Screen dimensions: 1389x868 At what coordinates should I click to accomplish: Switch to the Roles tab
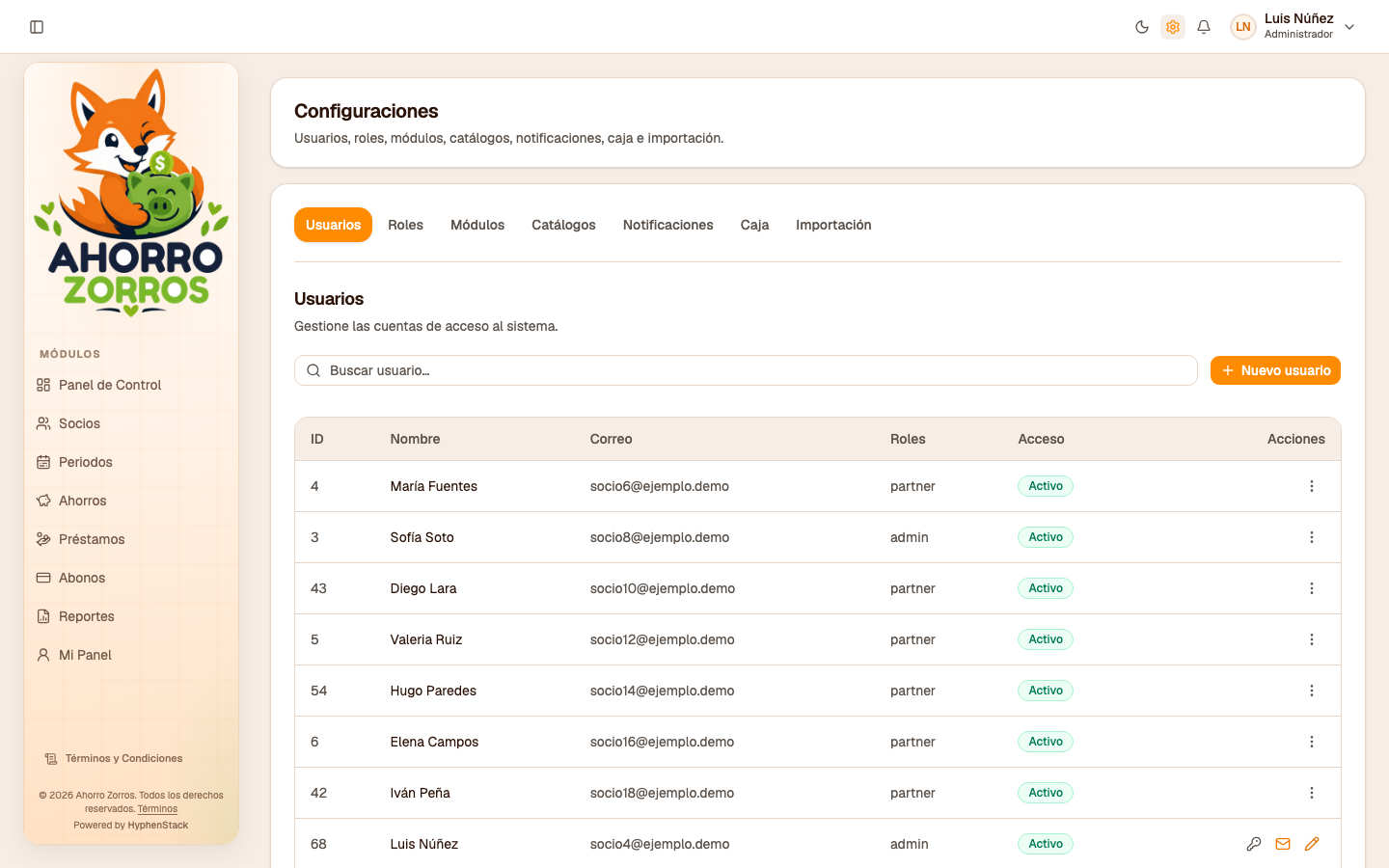coord(405,225)
